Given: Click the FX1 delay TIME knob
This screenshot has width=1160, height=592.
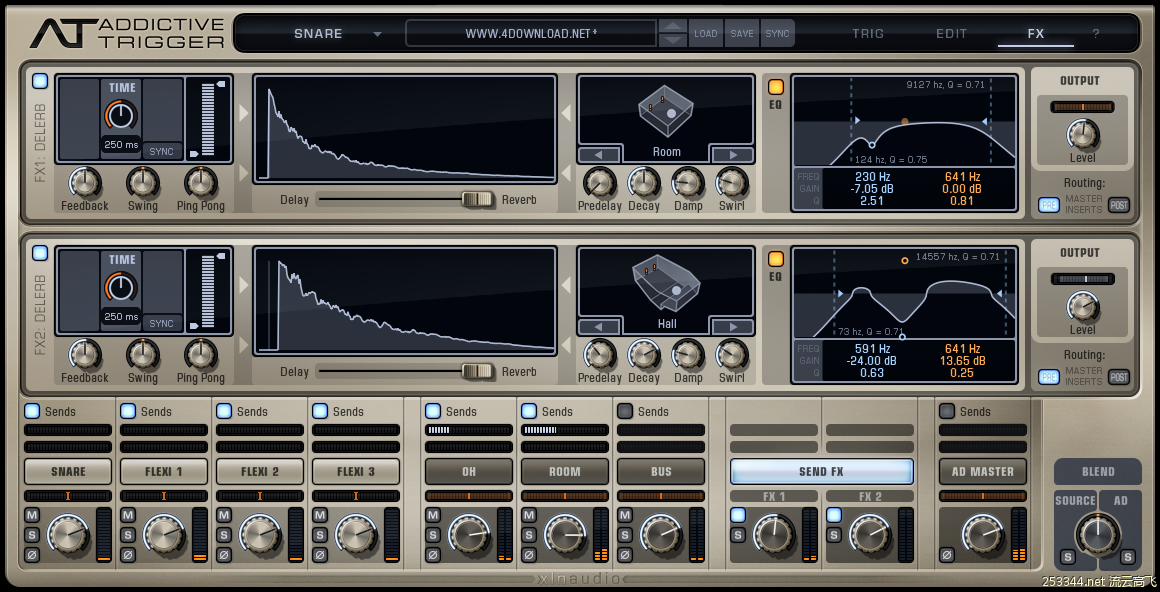Looking at the screenshot, I should pos(121,115).
